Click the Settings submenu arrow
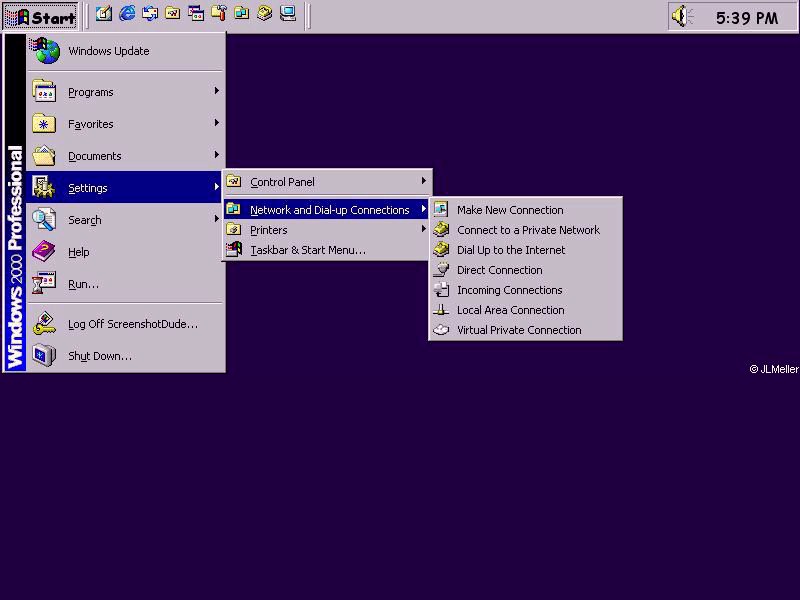 coord(217,187)
